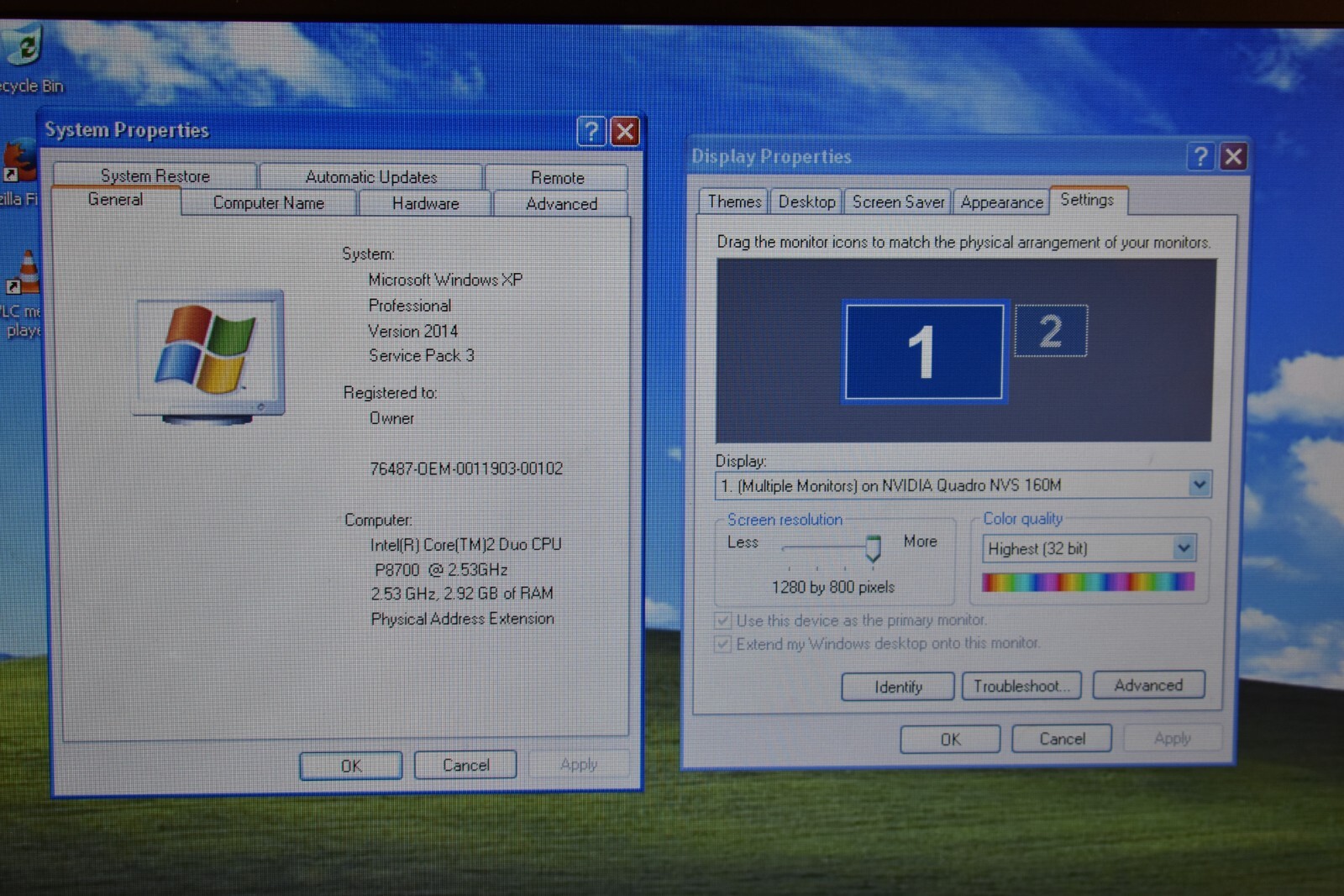1344x896 pixels.
Task: Cancel the Display Properties dialog
Action: click(1062, 738)
